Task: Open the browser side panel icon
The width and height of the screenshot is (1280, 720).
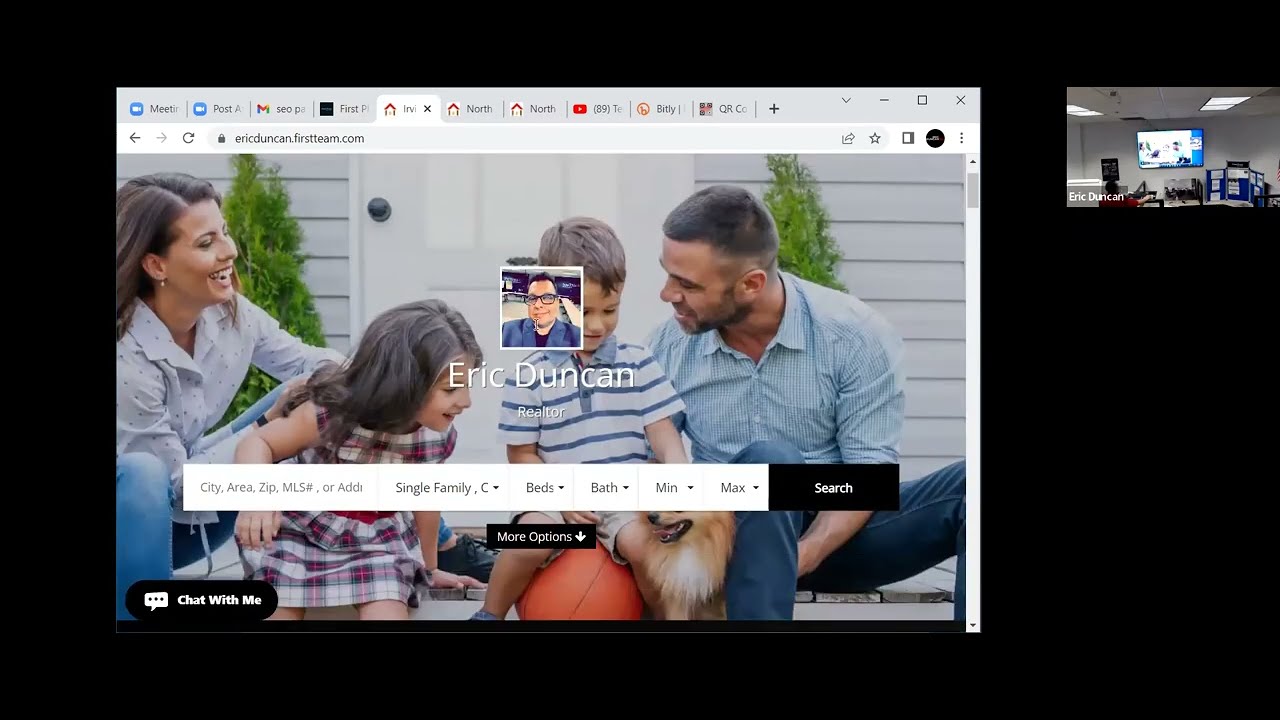Action: click(x=908, y=138)
